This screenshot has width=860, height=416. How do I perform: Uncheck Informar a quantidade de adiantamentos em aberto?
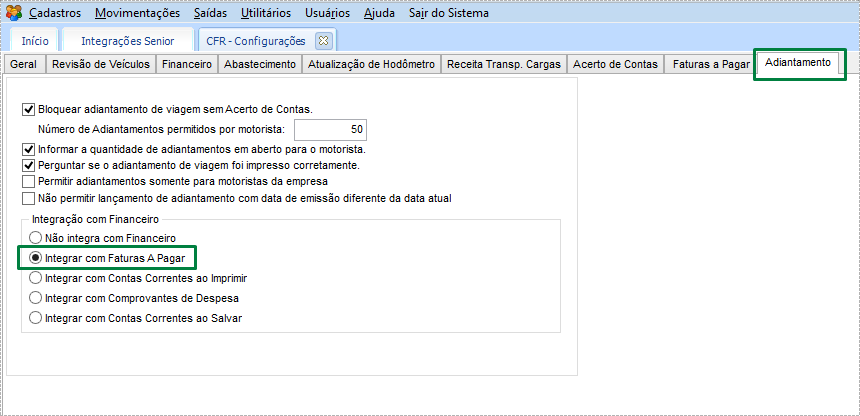pos(28,149)
